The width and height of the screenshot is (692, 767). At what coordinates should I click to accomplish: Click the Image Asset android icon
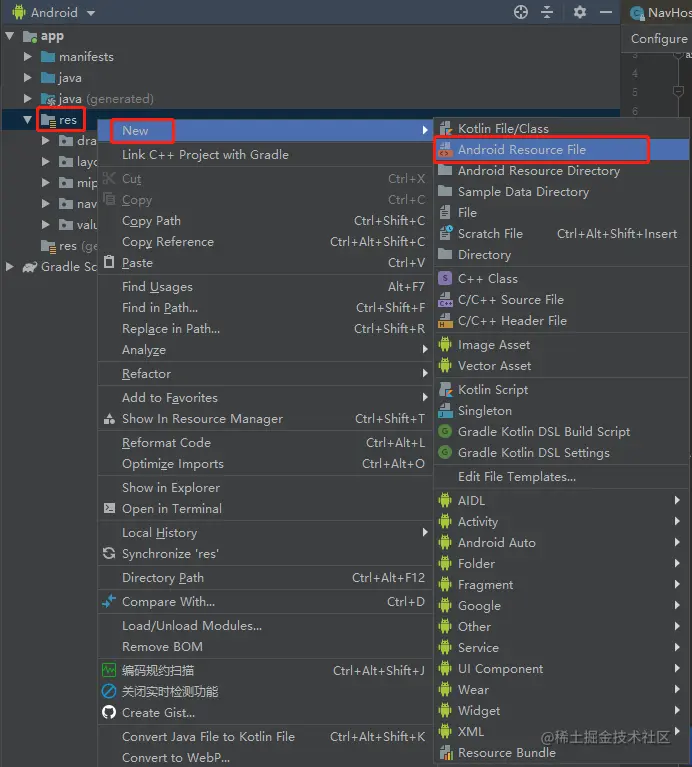pyautogui.click(x=445, y=344)
